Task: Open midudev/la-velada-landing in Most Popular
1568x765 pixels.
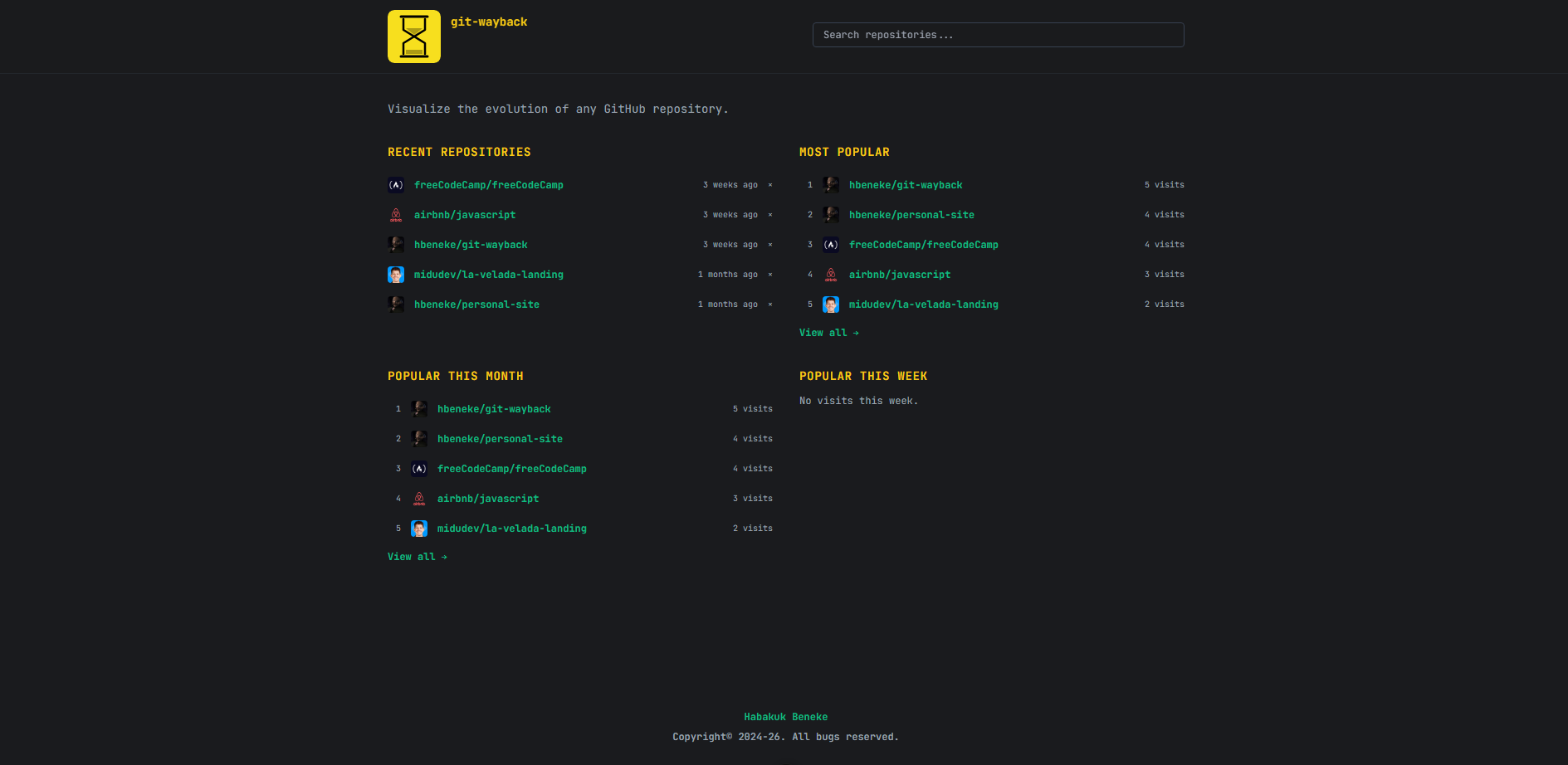Action: point(924,305)
